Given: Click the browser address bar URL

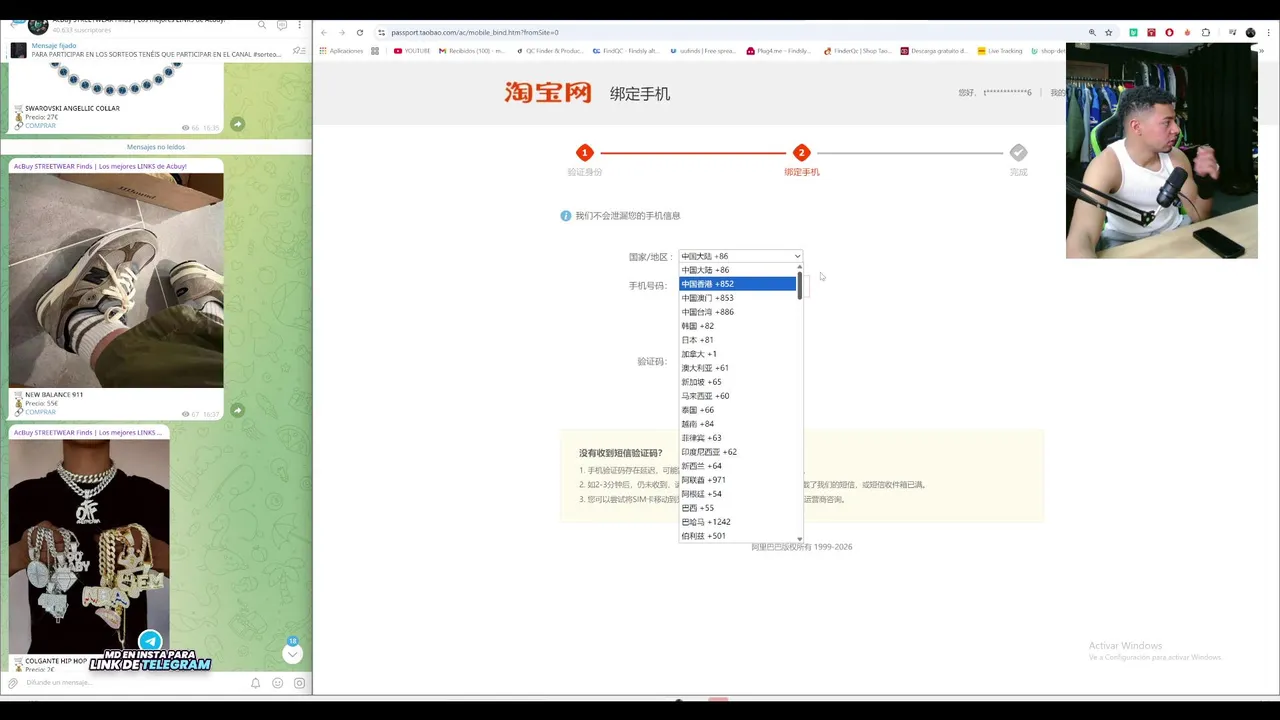Looking at the screenshot, I should [475, 33].
